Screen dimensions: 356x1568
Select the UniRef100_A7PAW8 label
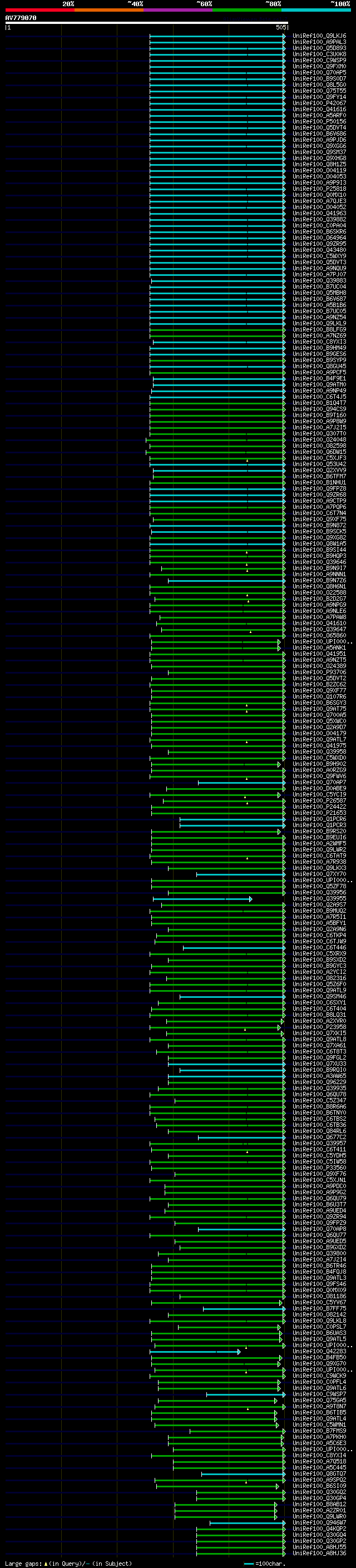pos(319,617)
